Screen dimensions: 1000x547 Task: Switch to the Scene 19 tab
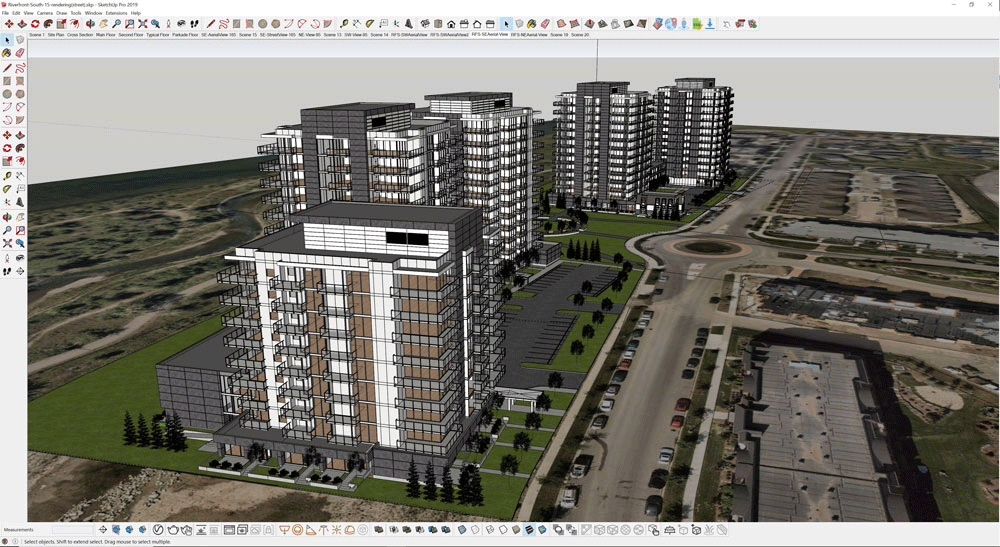point(559,34)
